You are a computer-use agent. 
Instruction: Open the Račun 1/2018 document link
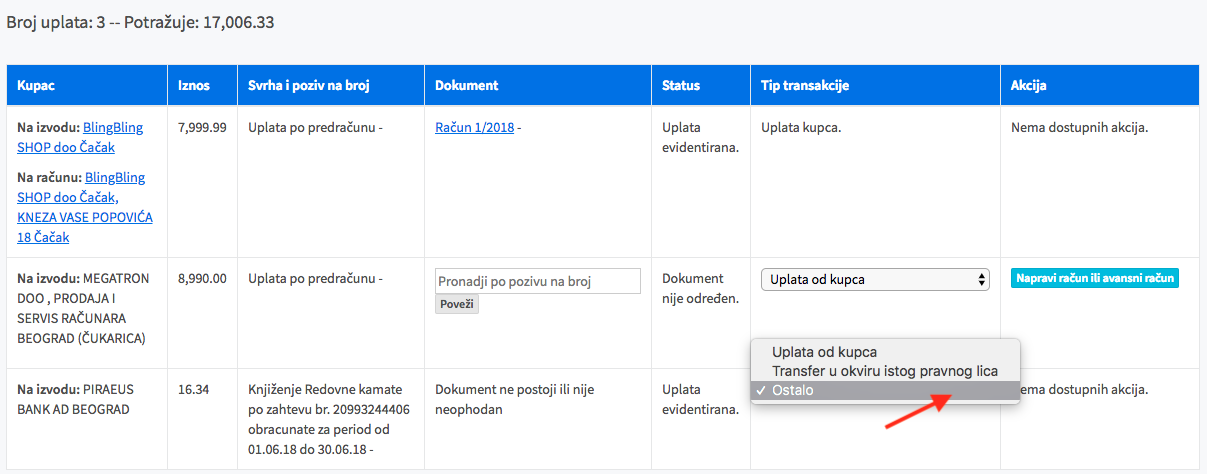tap(474, 128)
